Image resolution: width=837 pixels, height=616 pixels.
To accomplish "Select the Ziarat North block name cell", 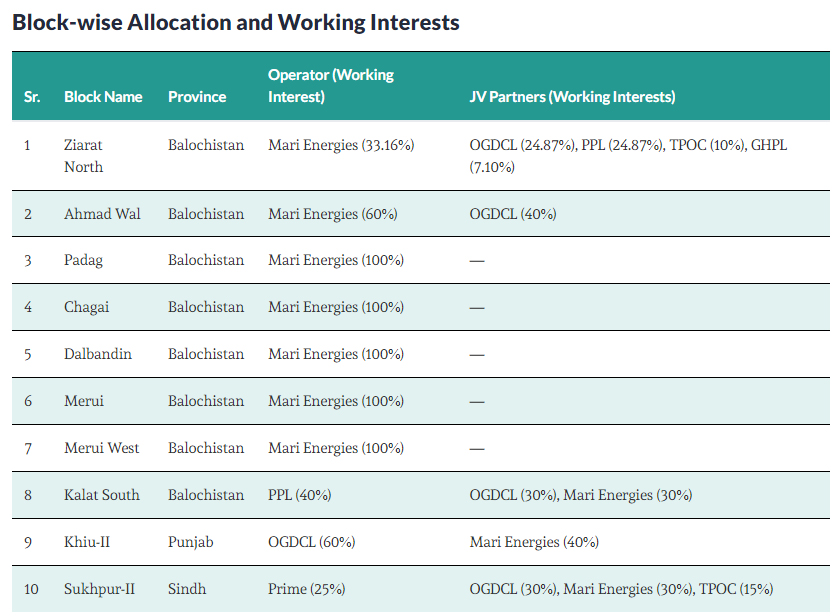I will (x=83, y=156).
